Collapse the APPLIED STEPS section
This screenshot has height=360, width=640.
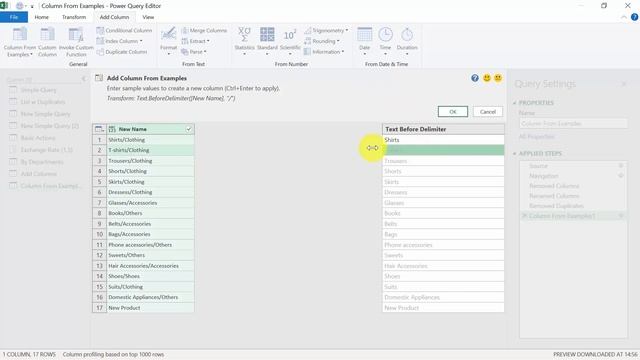tap(515, 153)
